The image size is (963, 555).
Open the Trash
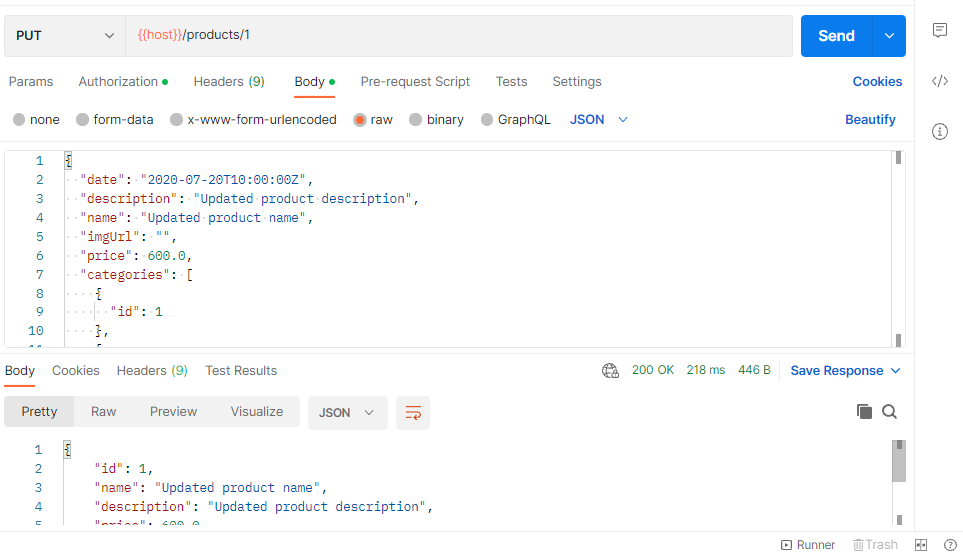[875, 545]
